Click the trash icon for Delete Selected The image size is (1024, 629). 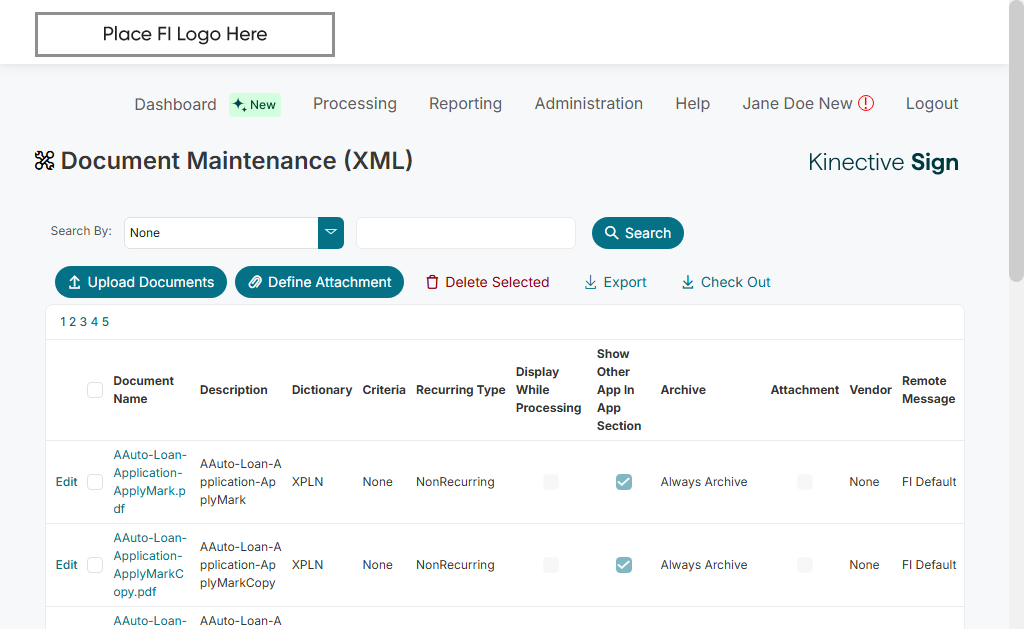[x=432, y=283]
